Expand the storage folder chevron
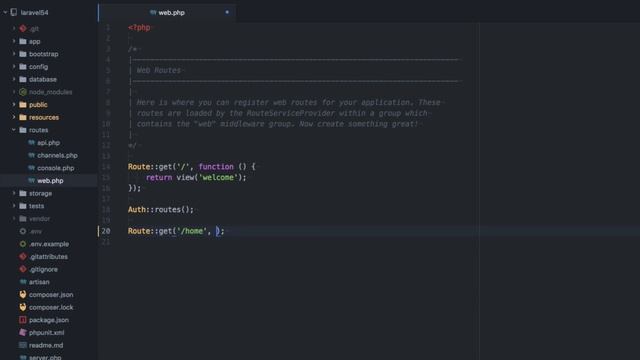 coord(14,193)
